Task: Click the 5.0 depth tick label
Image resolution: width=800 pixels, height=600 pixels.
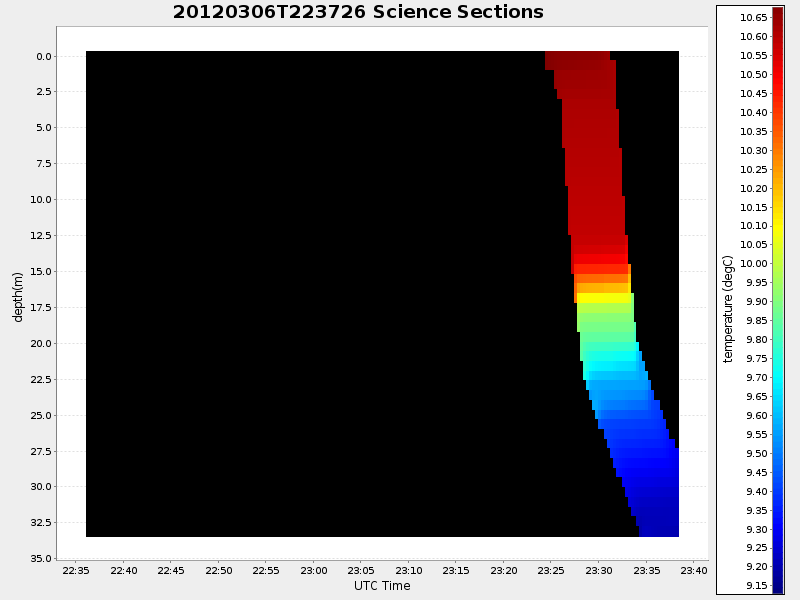Action: pyautogui.click(x=44, y=128)
